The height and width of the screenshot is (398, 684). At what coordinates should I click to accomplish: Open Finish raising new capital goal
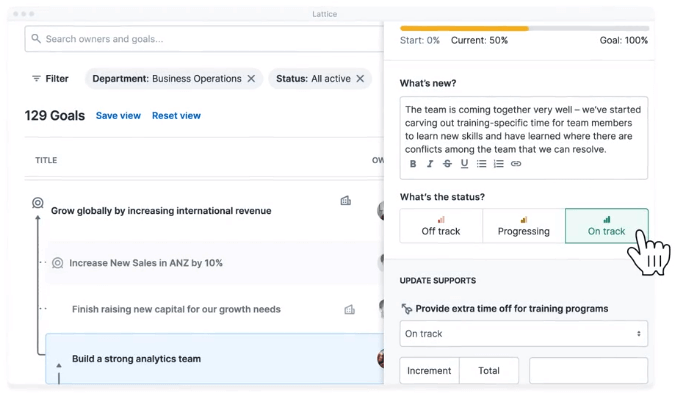coord(176,309)
